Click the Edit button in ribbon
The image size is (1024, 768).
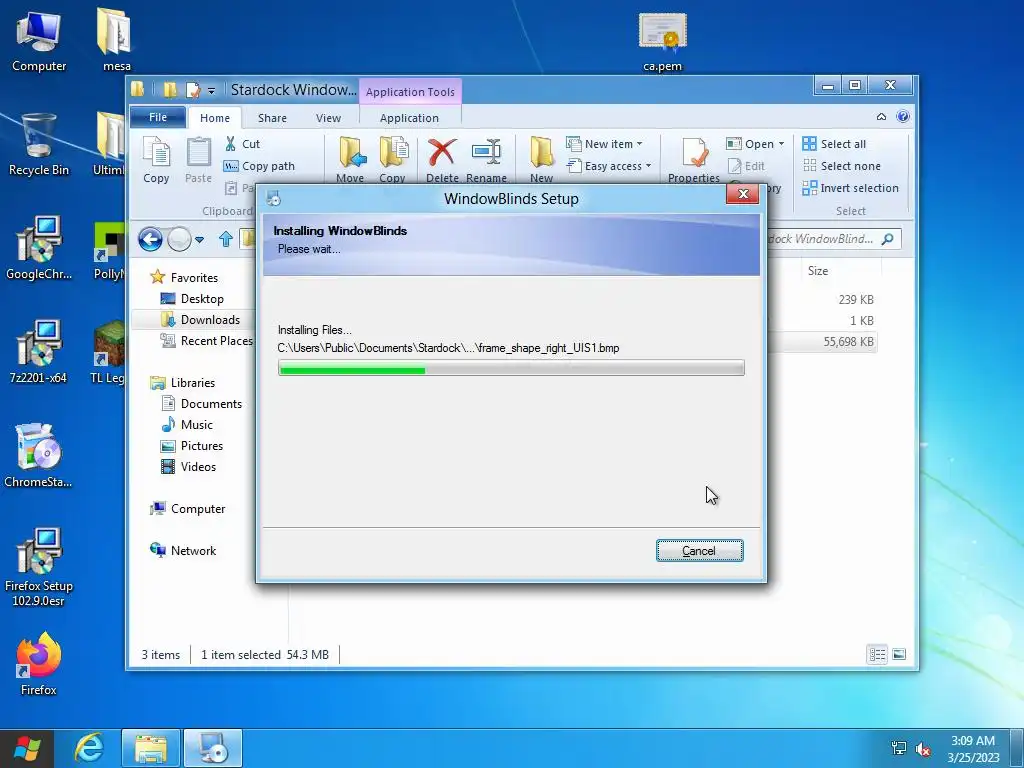coord(746,166)
